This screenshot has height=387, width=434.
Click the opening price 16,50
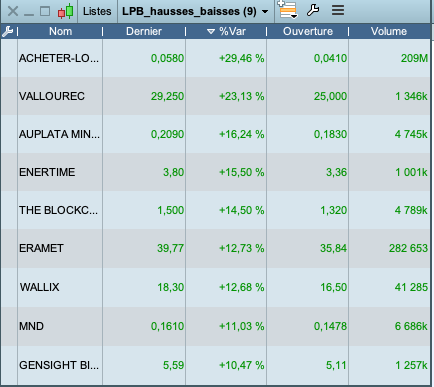click(x=333, y=287)
